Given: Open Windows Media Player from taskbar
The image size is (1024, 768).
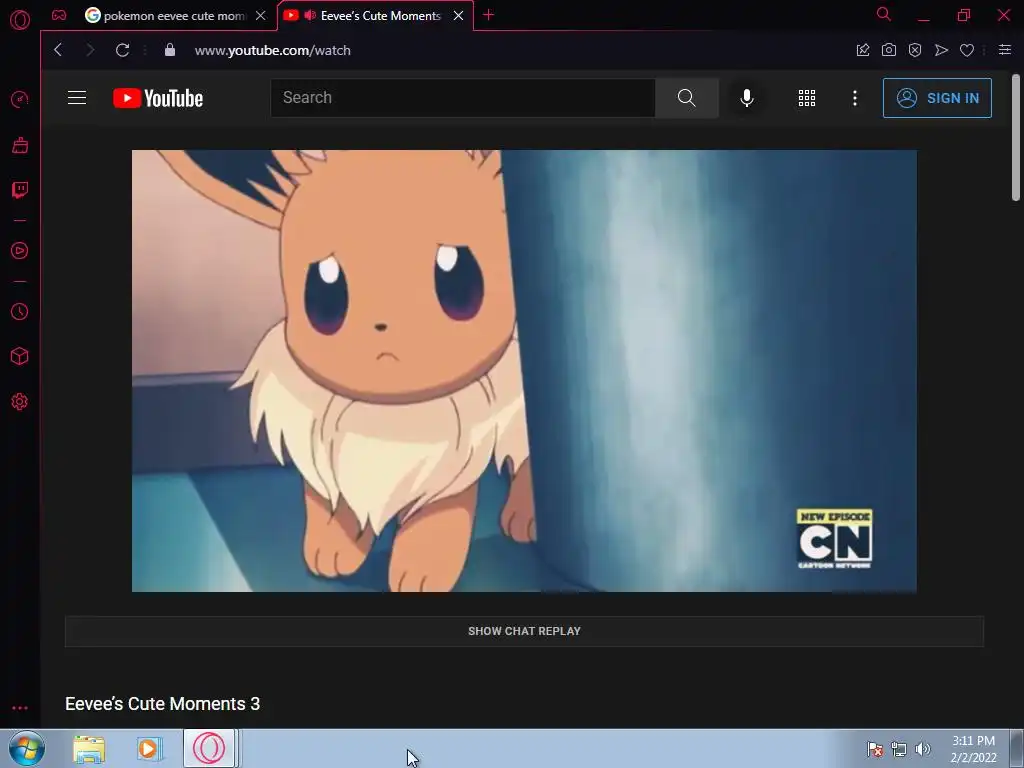Looking at the screenshot, I should pyautogui.click(x=149, y=749).
